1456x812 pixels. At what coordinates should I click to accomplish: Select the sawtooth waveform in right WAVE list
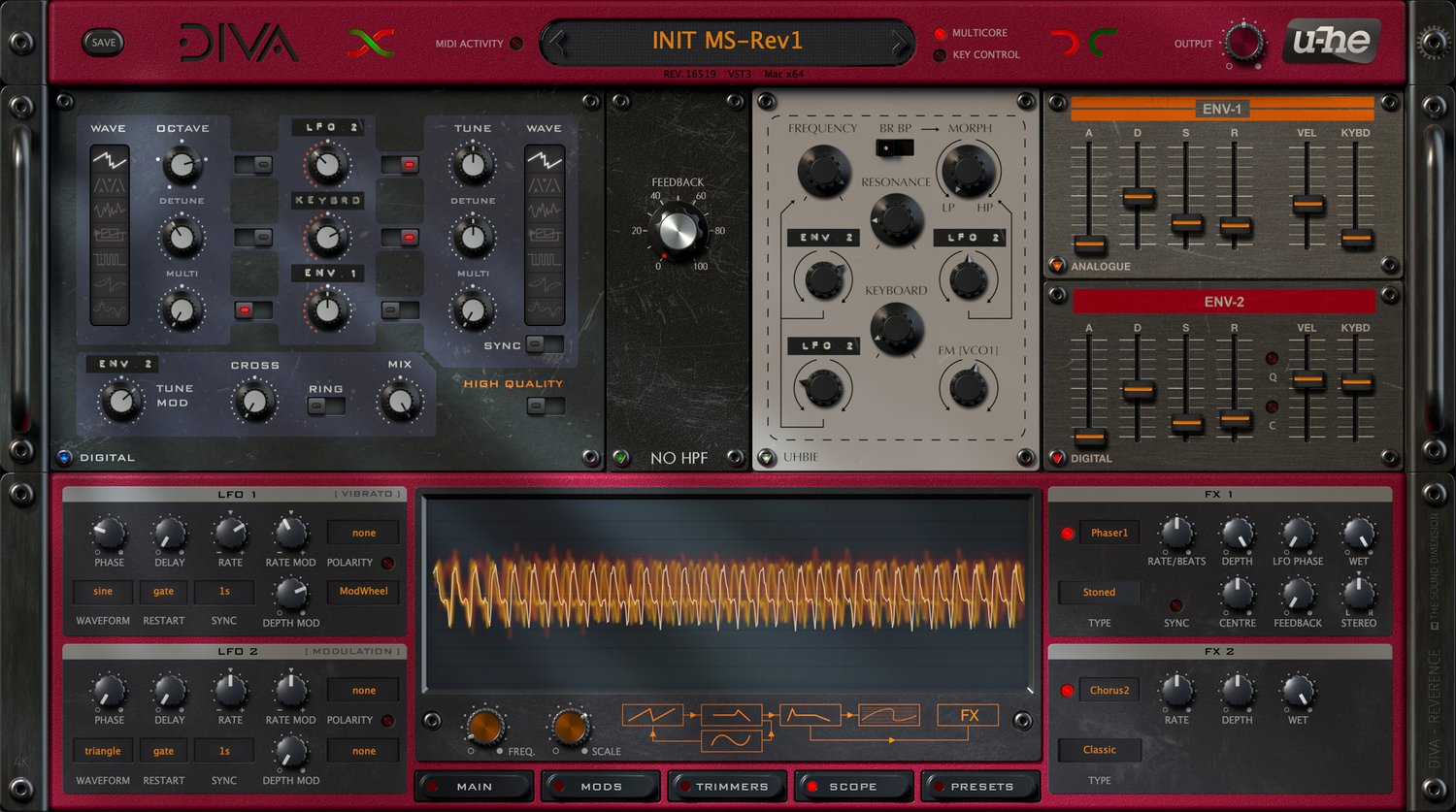[x=544, y=159]
